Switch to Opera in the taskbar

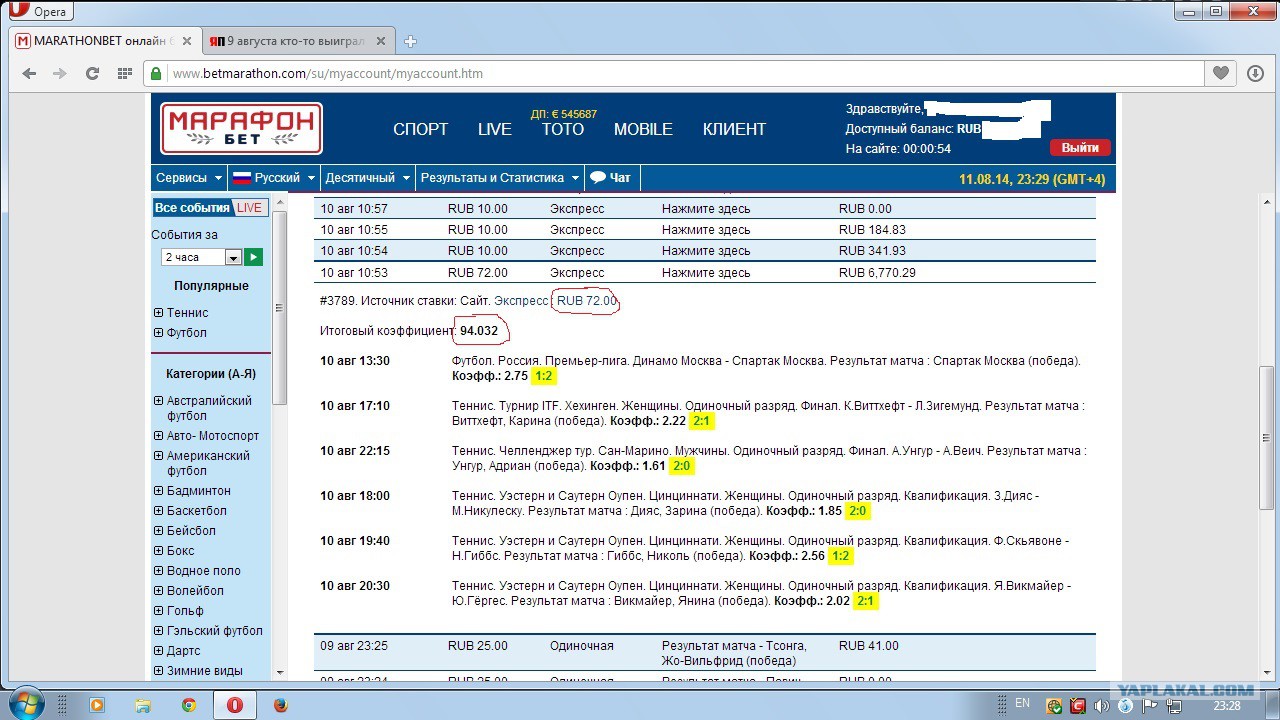point(235,705)
